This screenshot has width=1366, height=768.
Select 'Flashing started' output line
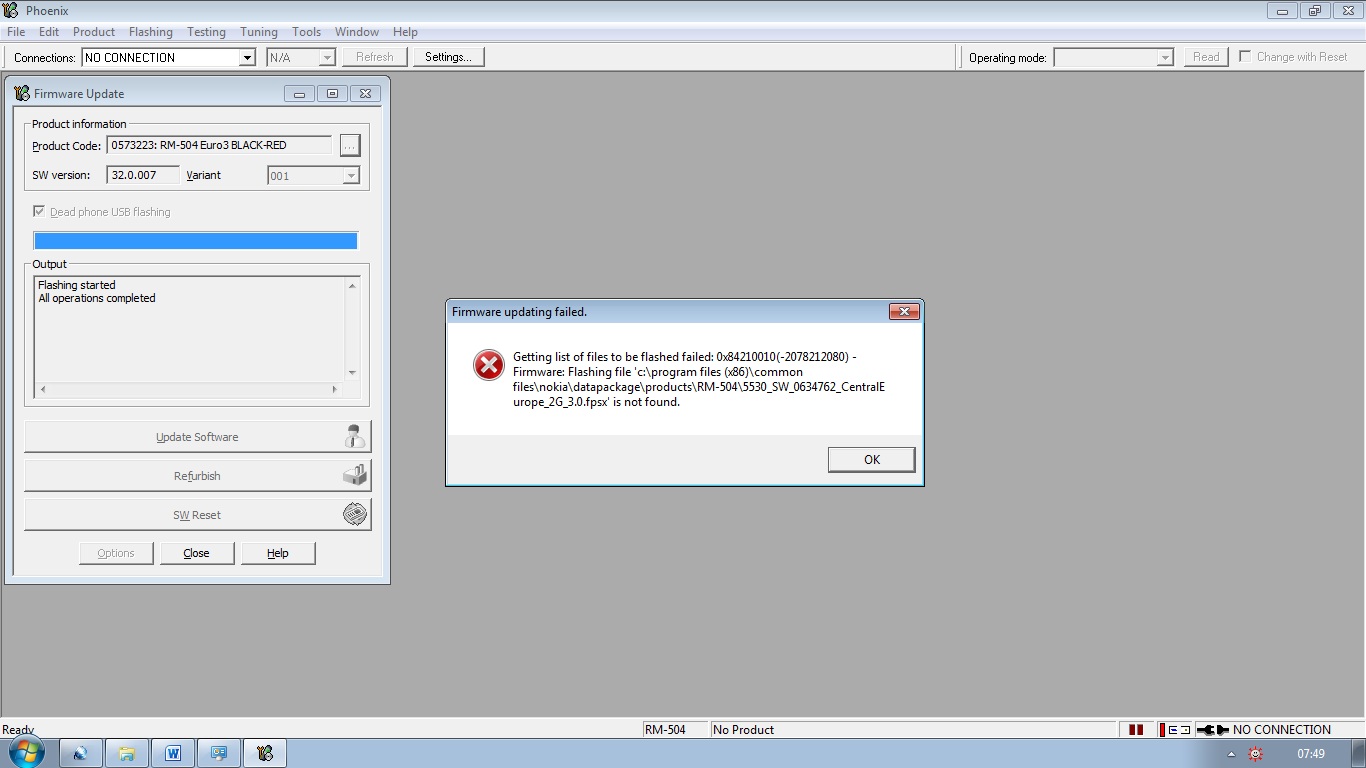(x=77, y=285)
